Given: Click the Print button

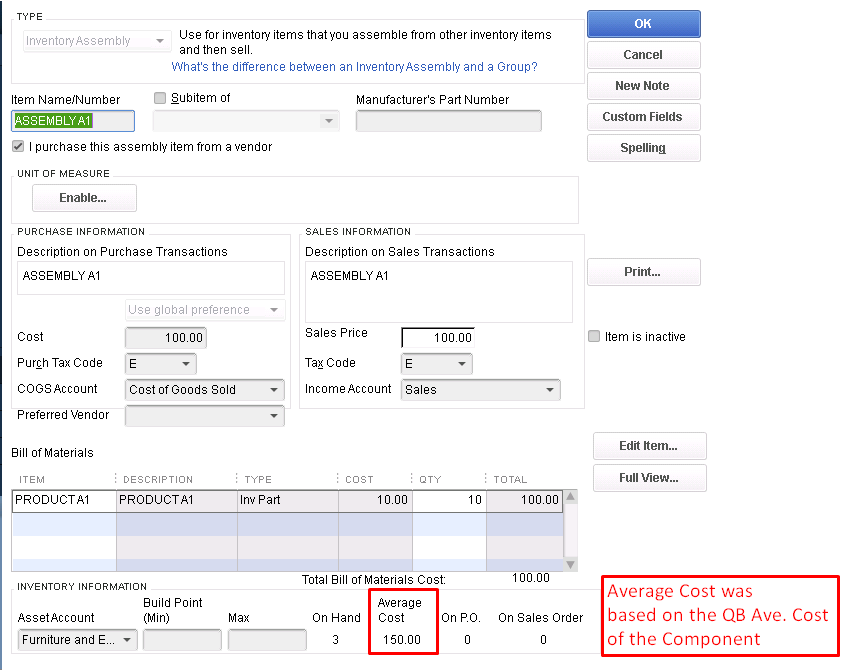Looking at the screenshot, I should 643,272.
